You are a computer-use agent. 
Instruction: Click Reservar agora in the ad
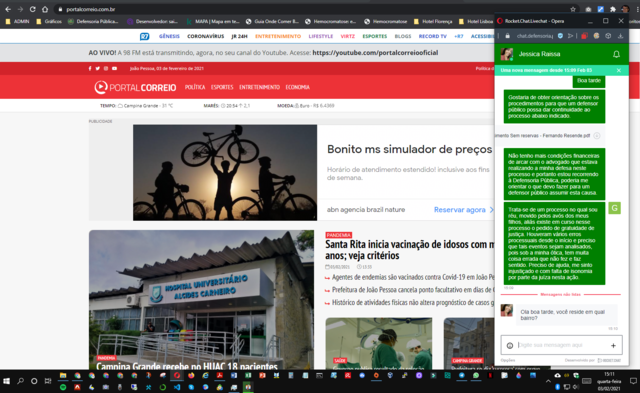coord(464,210)
